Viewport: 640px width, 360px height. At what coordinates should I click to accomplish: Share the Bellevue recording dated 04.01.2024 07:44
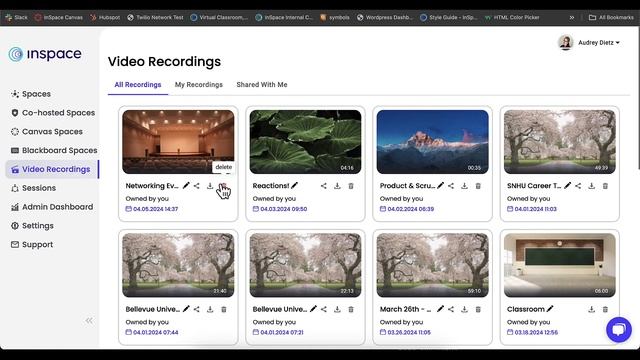197,309
